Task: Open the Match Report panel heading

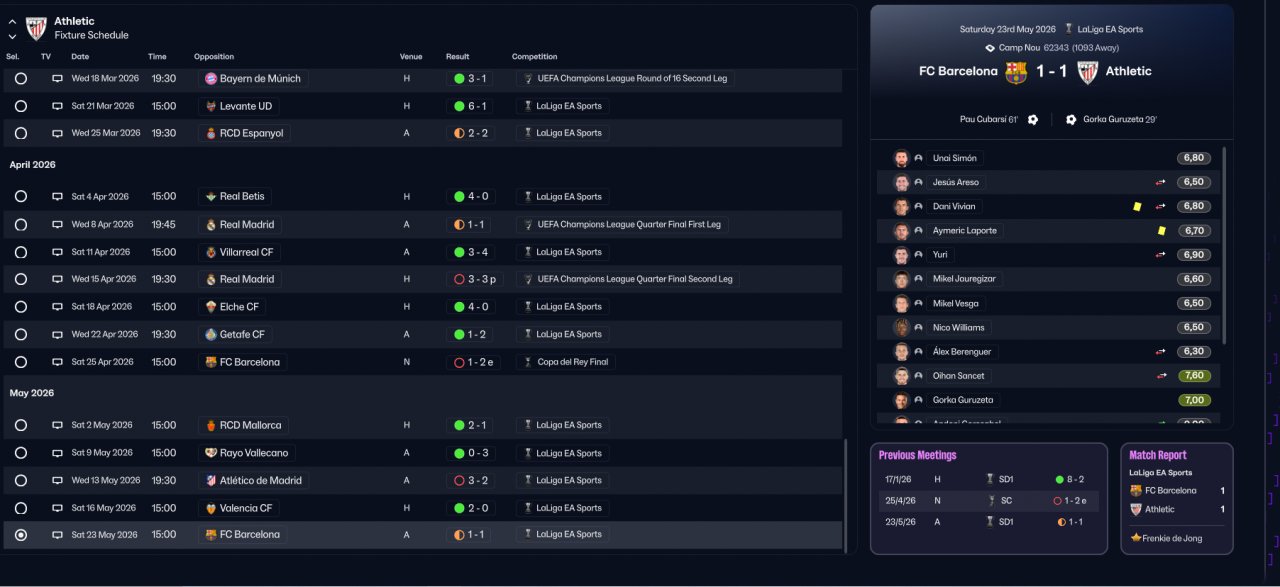Action: (1157, 455)
